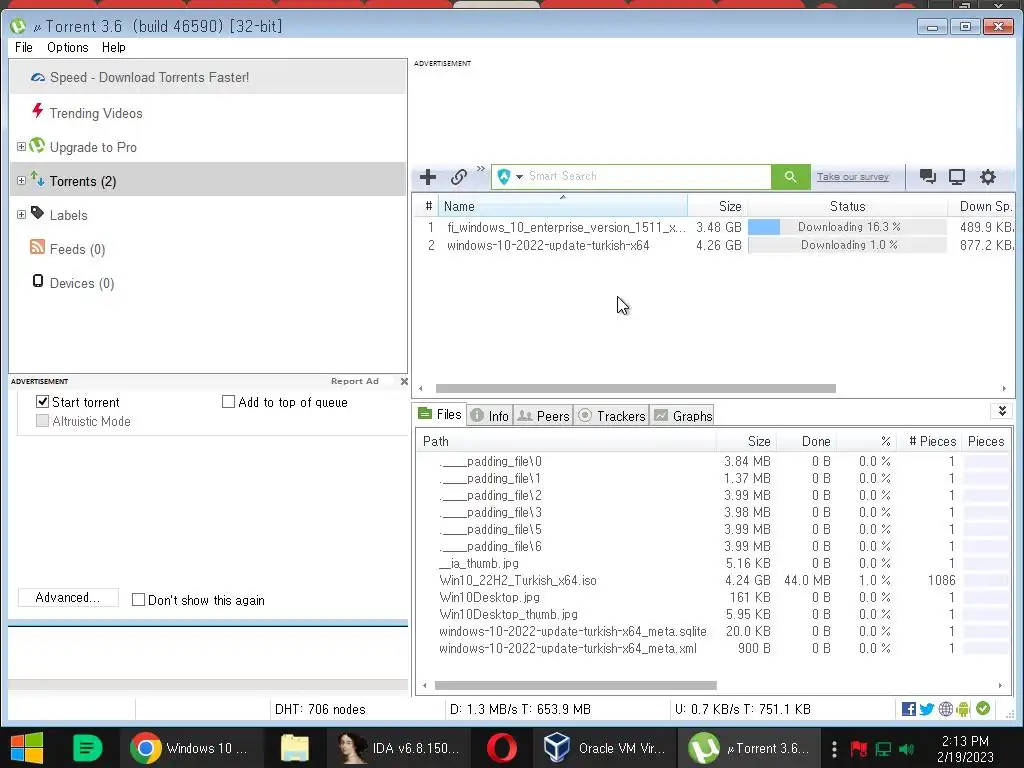Click the Android icon in status bar
The height and width of the screenshot is (768, 1024).
tap(963, 709)
